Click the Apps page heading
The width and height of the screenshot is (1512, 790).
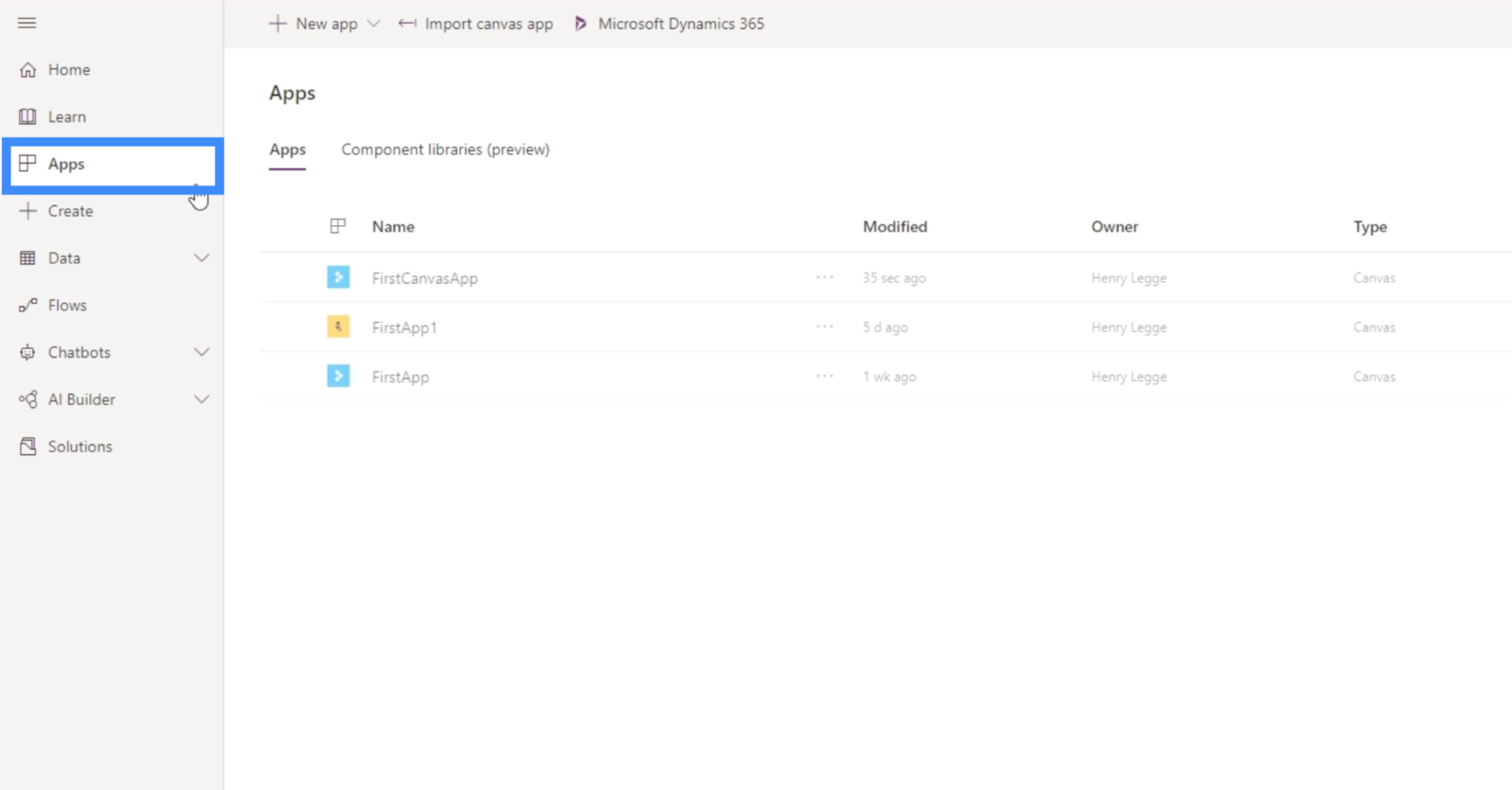[x=292, y=94]
